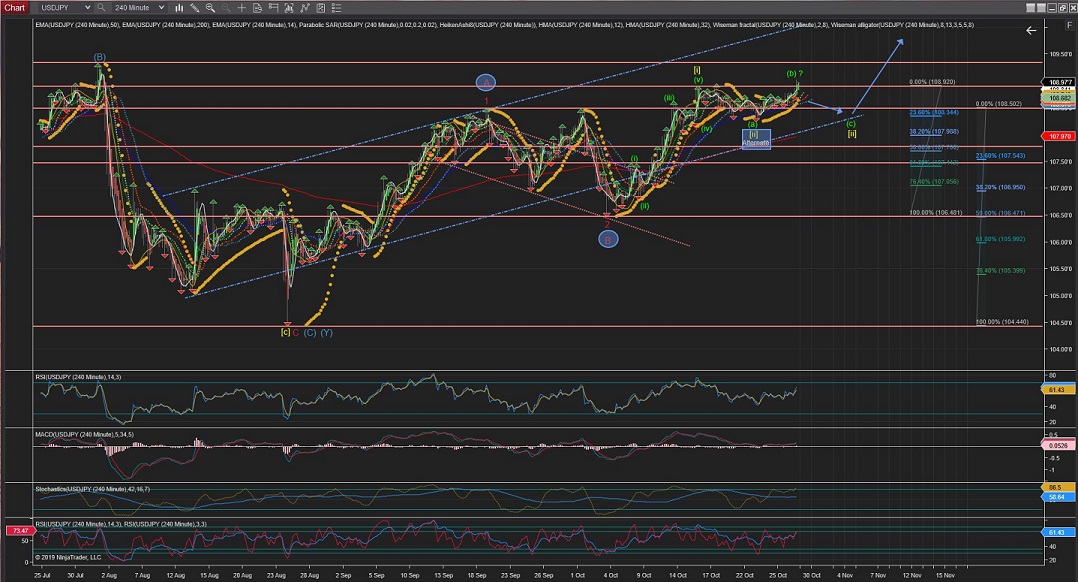This screenshot has width=1078, height=582.
Task: Click the instrument search magnifier icon
Action: [100, 7]
